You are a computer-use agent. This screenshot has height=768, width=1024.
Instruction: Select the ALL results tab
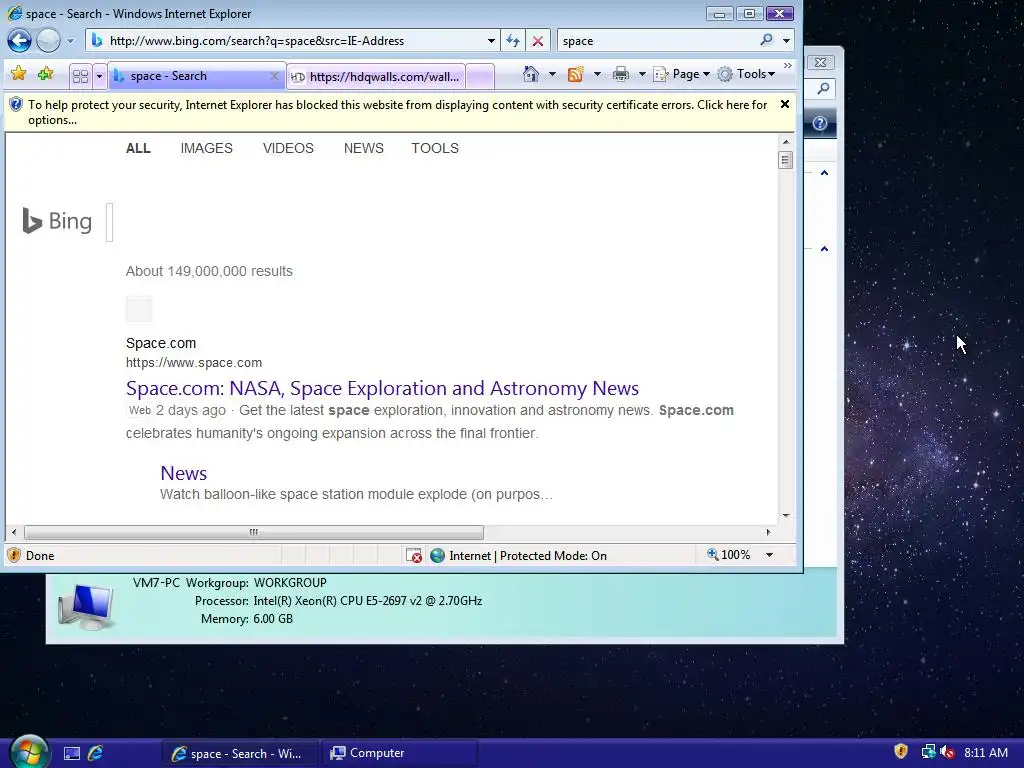pyautogui.click(x=138, y=148)
